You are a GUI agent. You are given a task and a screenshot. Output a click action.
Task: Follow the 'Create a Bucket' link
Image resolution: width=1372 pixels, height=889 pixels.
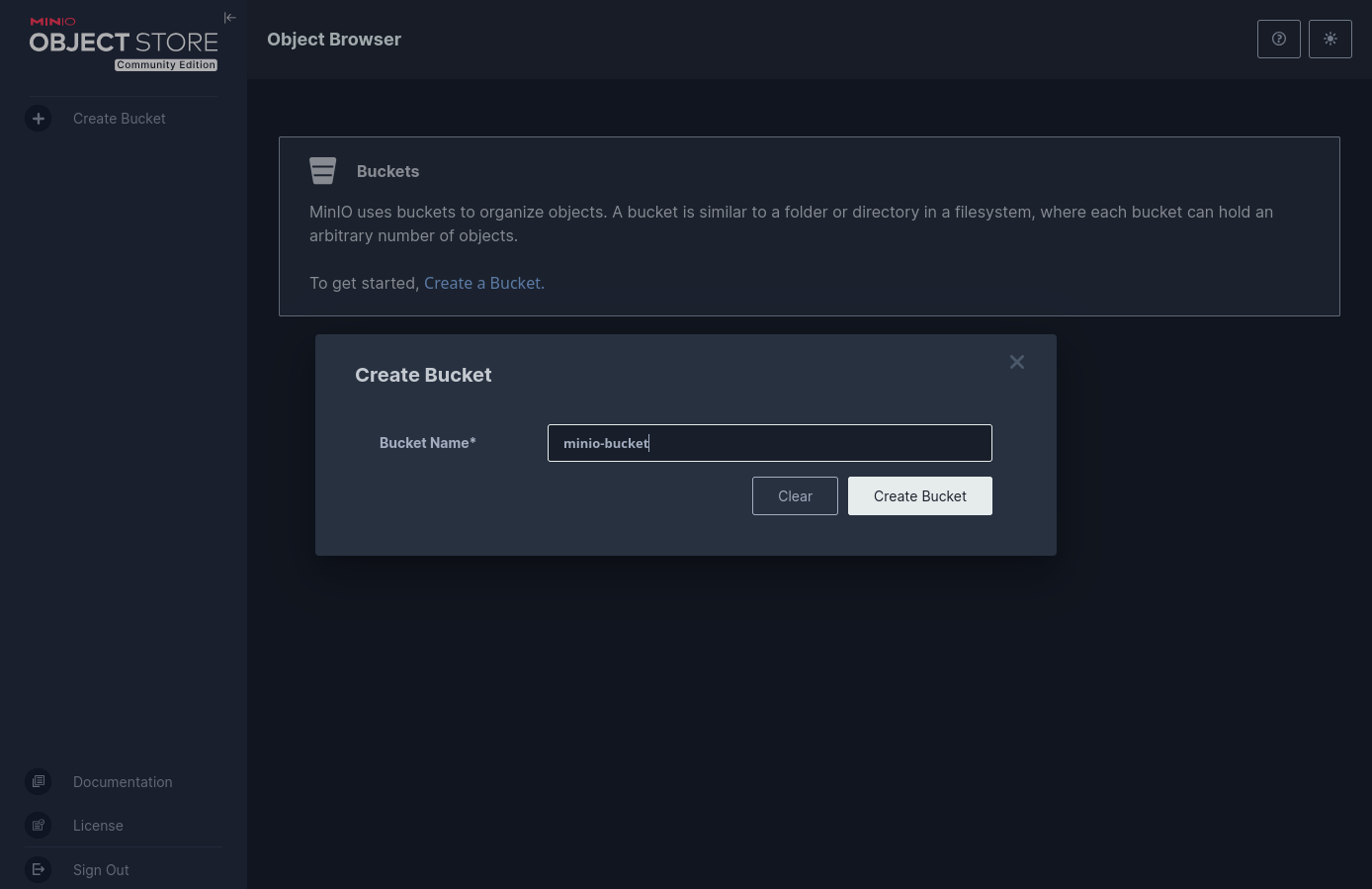pyautogui.click(x=482, y=283)
